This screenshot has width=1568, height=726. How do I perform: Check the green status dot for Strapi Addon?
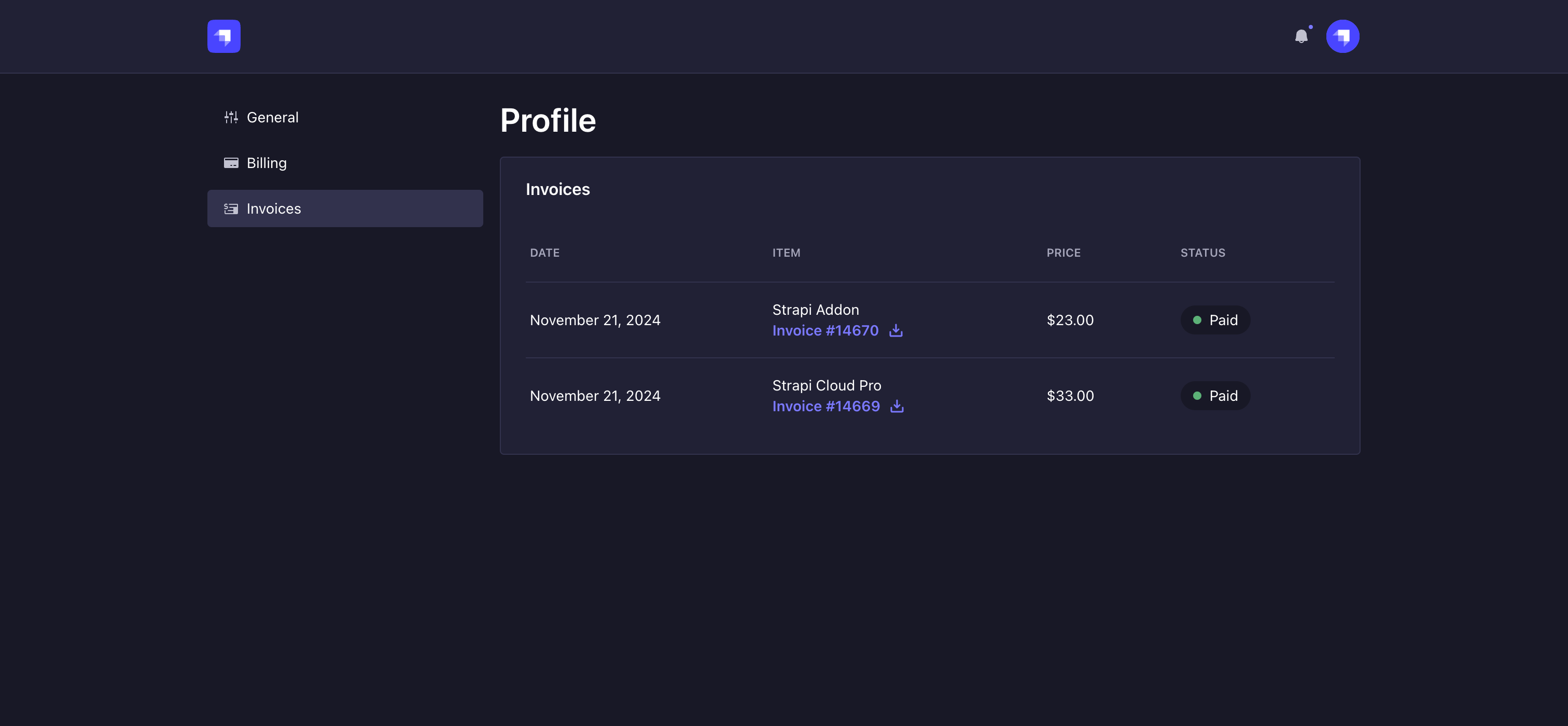tap(1198, 319)
